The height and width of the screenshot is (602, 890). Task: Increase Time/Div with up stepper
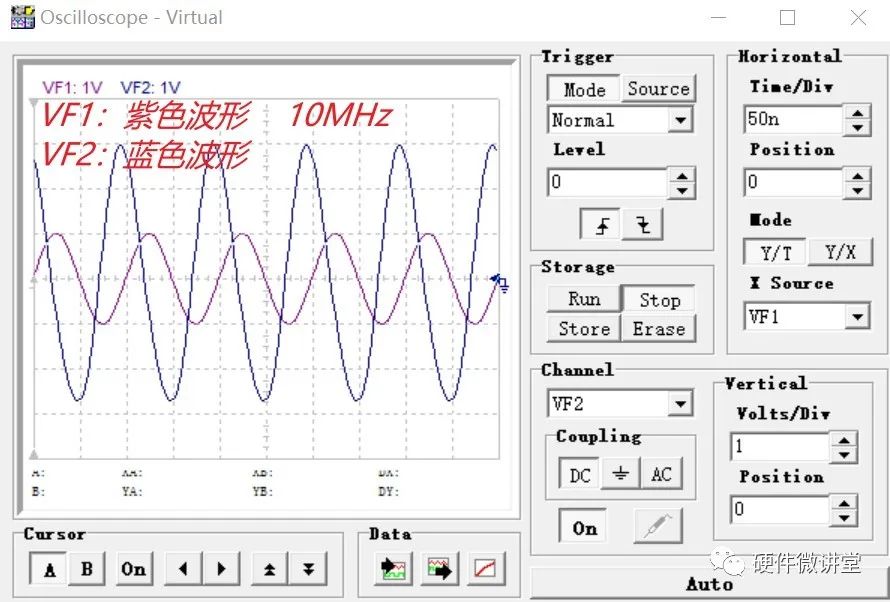(x=857, y=113)
